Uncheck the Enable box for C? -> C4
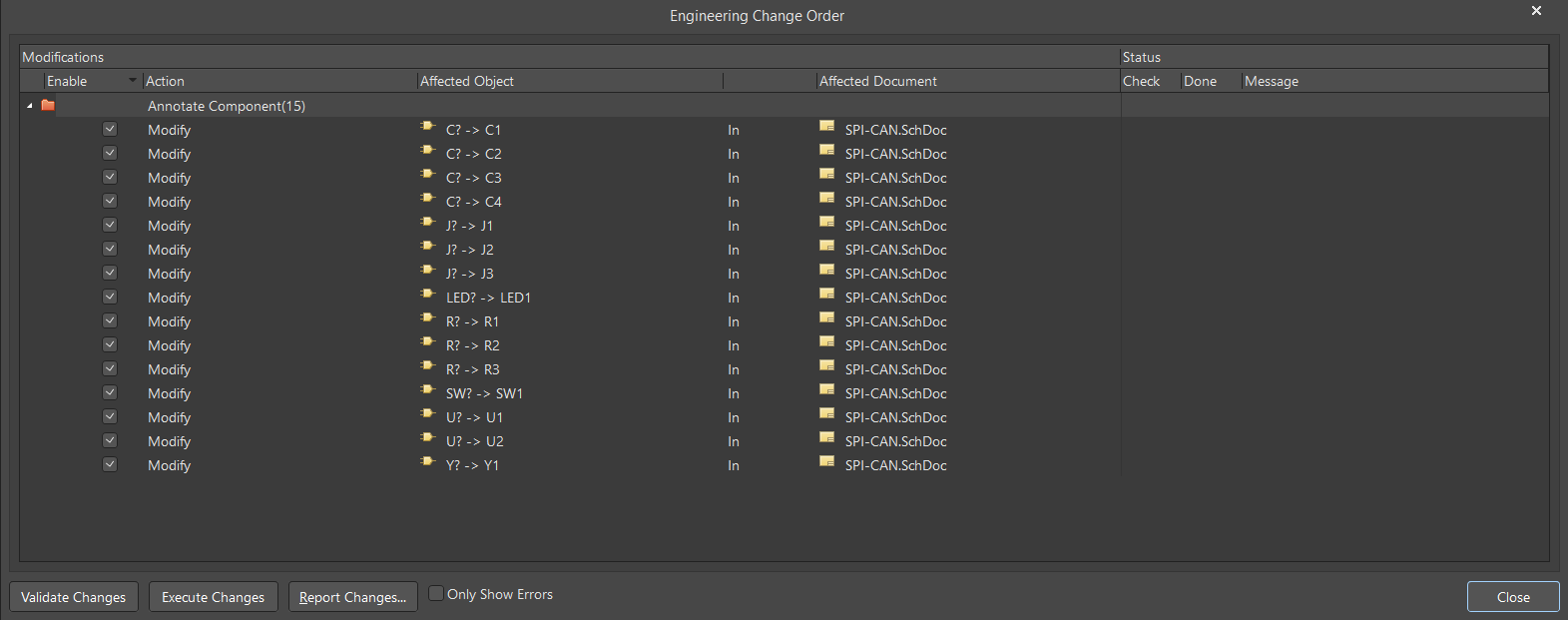Screen dimensions: 1568x620 (110, 201)
